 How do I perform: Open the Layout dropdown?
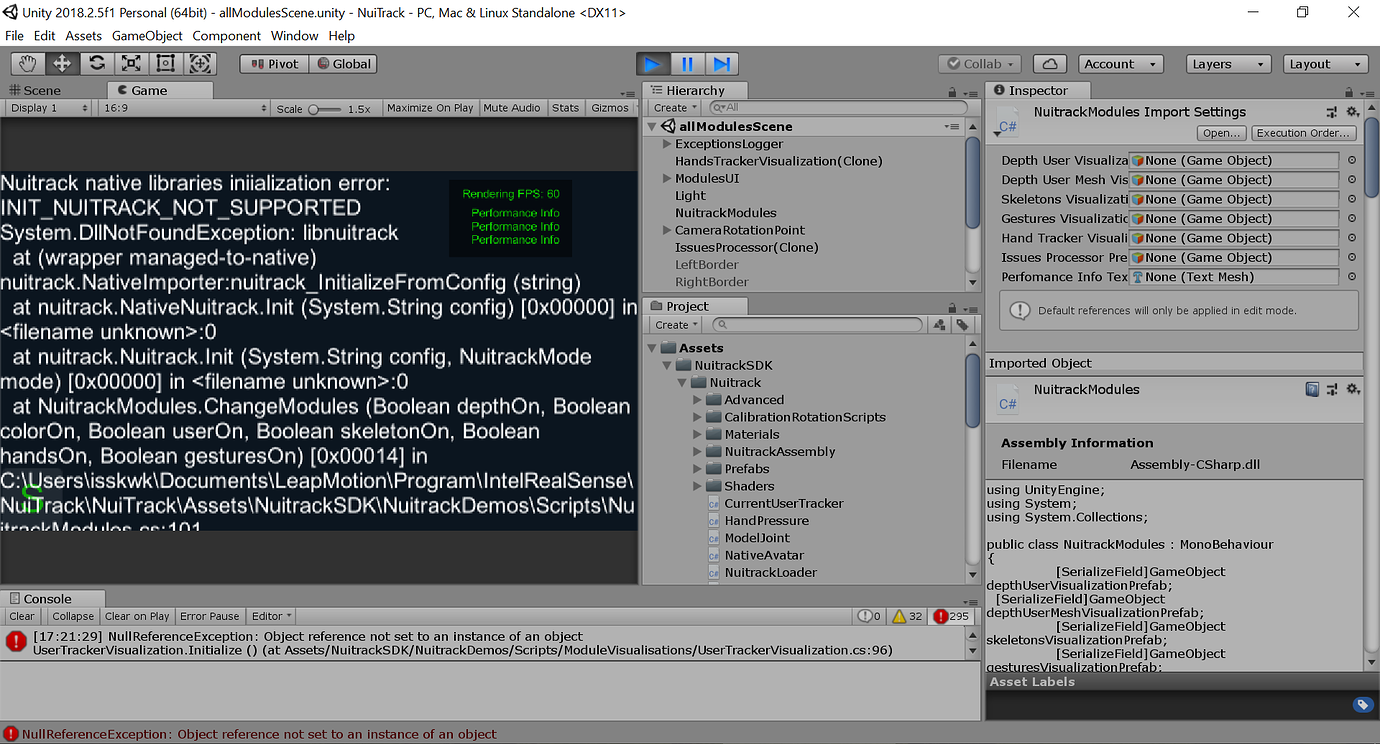(x=1325, y=63)
